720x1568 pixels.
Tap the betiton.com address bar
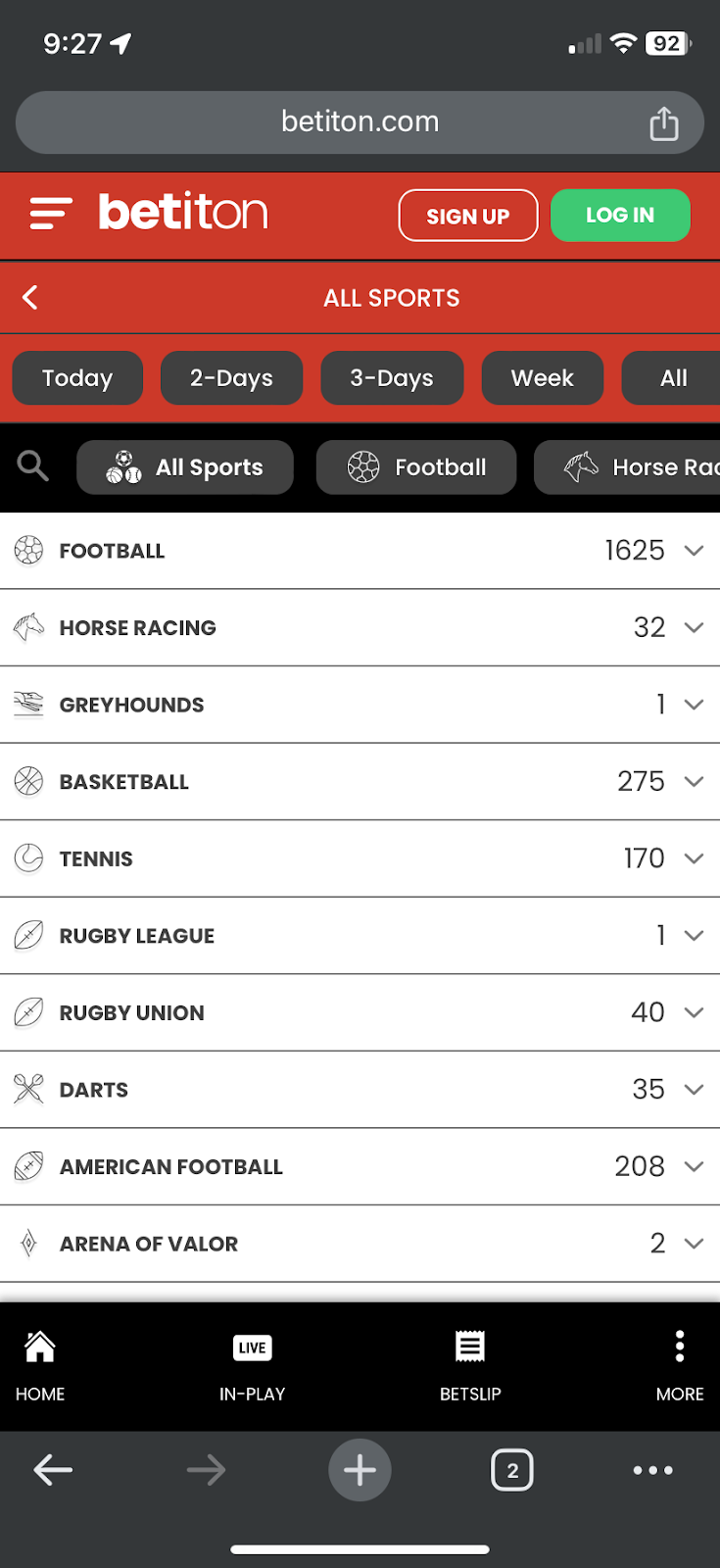click(x=360, y=122)
